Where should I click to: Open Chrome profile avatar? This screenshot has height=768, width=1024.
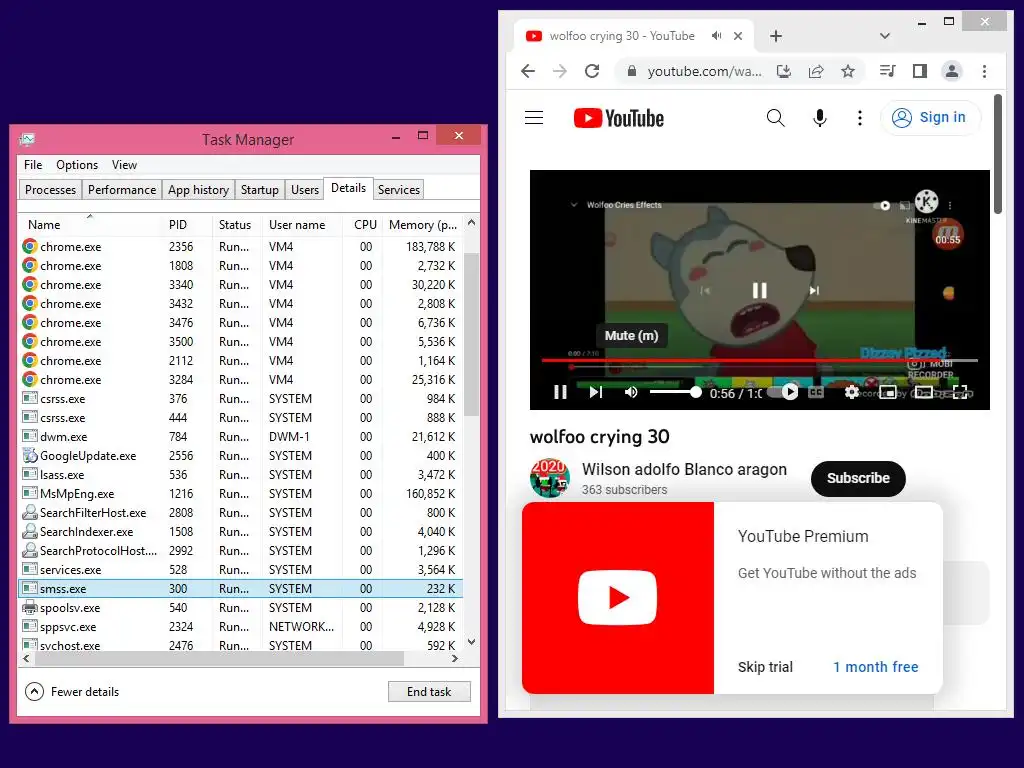tap(952, 71)
